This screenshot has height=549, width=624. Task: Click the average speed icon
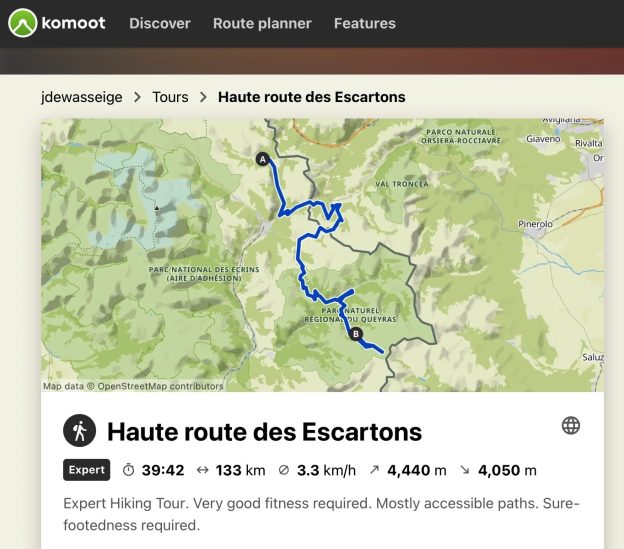(284, 470)
